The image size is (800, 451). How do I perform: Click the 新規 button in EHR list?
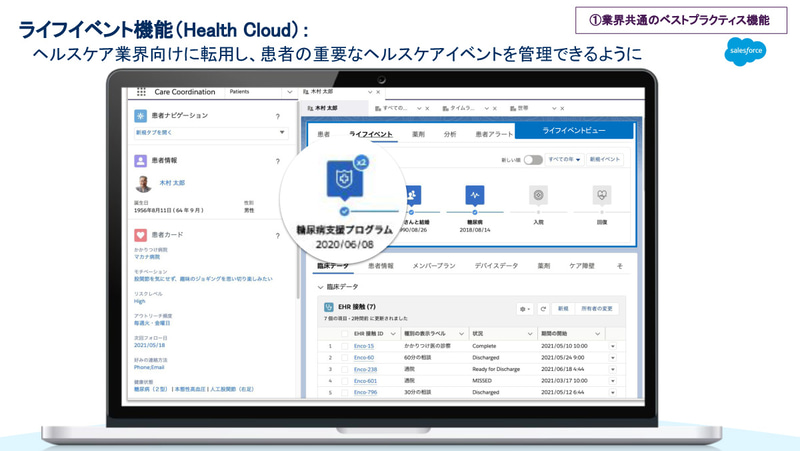[563, 309]
